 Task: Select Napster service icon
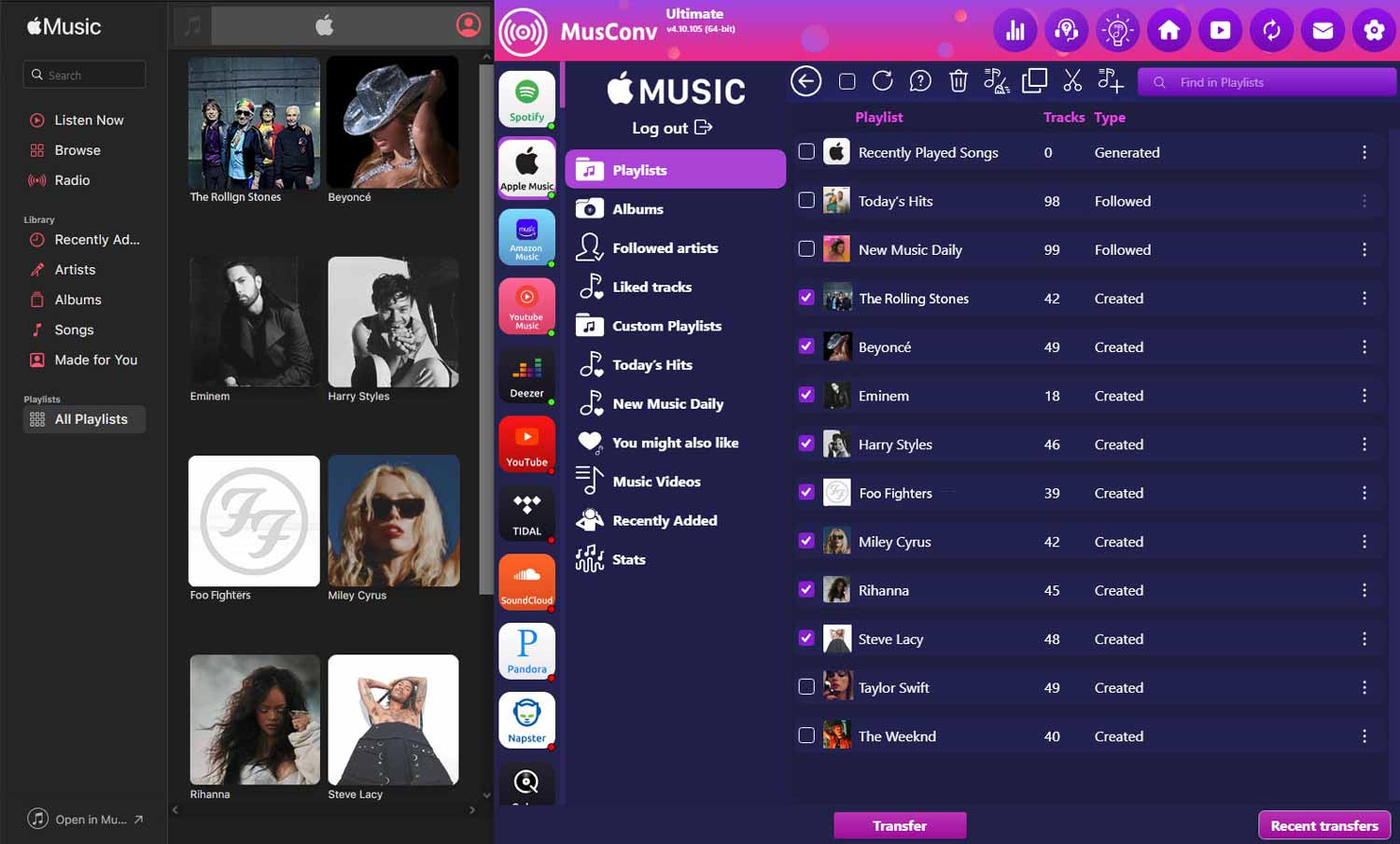526,721
